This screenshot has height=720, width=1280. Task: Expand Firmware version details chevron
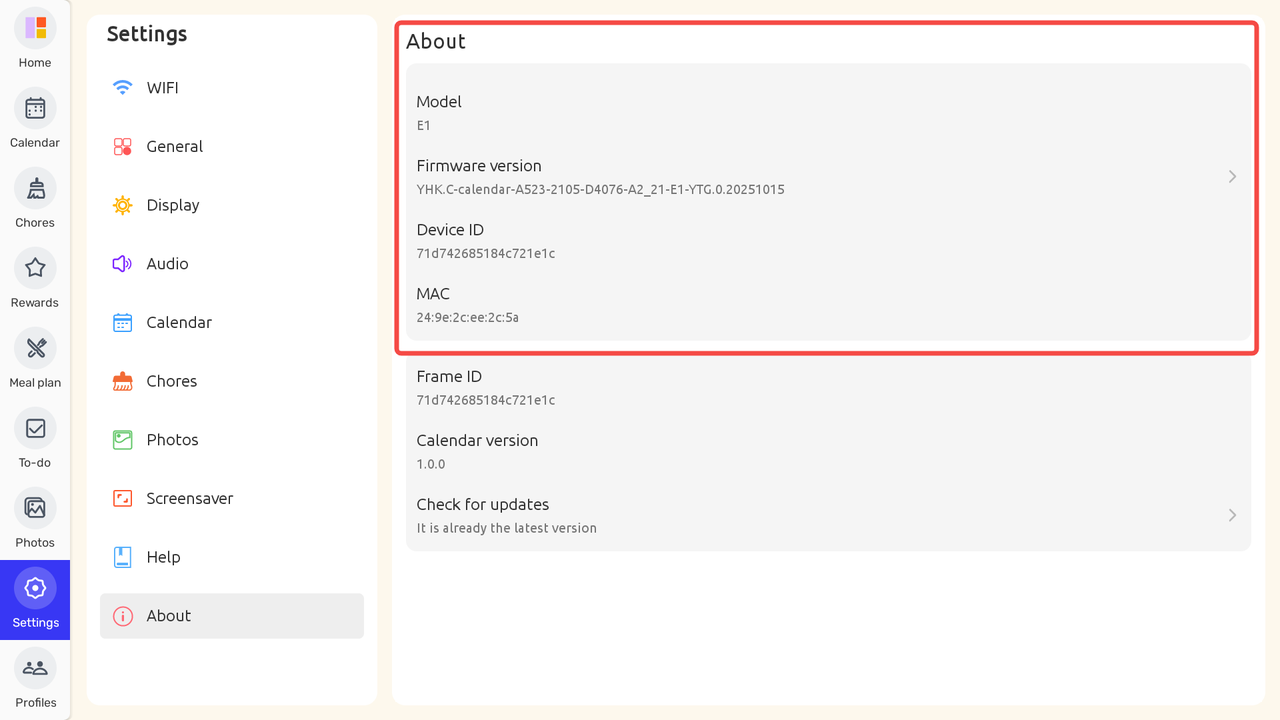pyautogui.click(x=1232, y=177)
